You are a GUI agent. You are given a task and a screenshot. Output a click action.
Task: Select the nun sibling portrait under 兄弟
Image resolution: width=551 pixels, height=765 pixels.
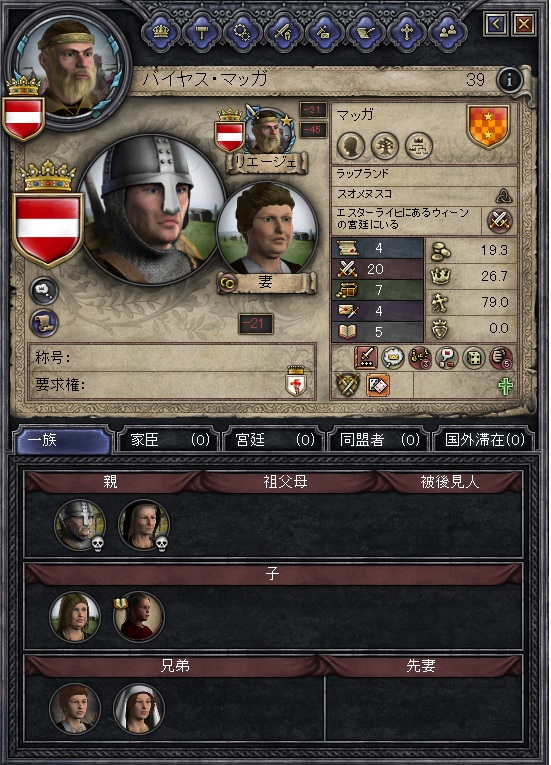pos(139,709)
